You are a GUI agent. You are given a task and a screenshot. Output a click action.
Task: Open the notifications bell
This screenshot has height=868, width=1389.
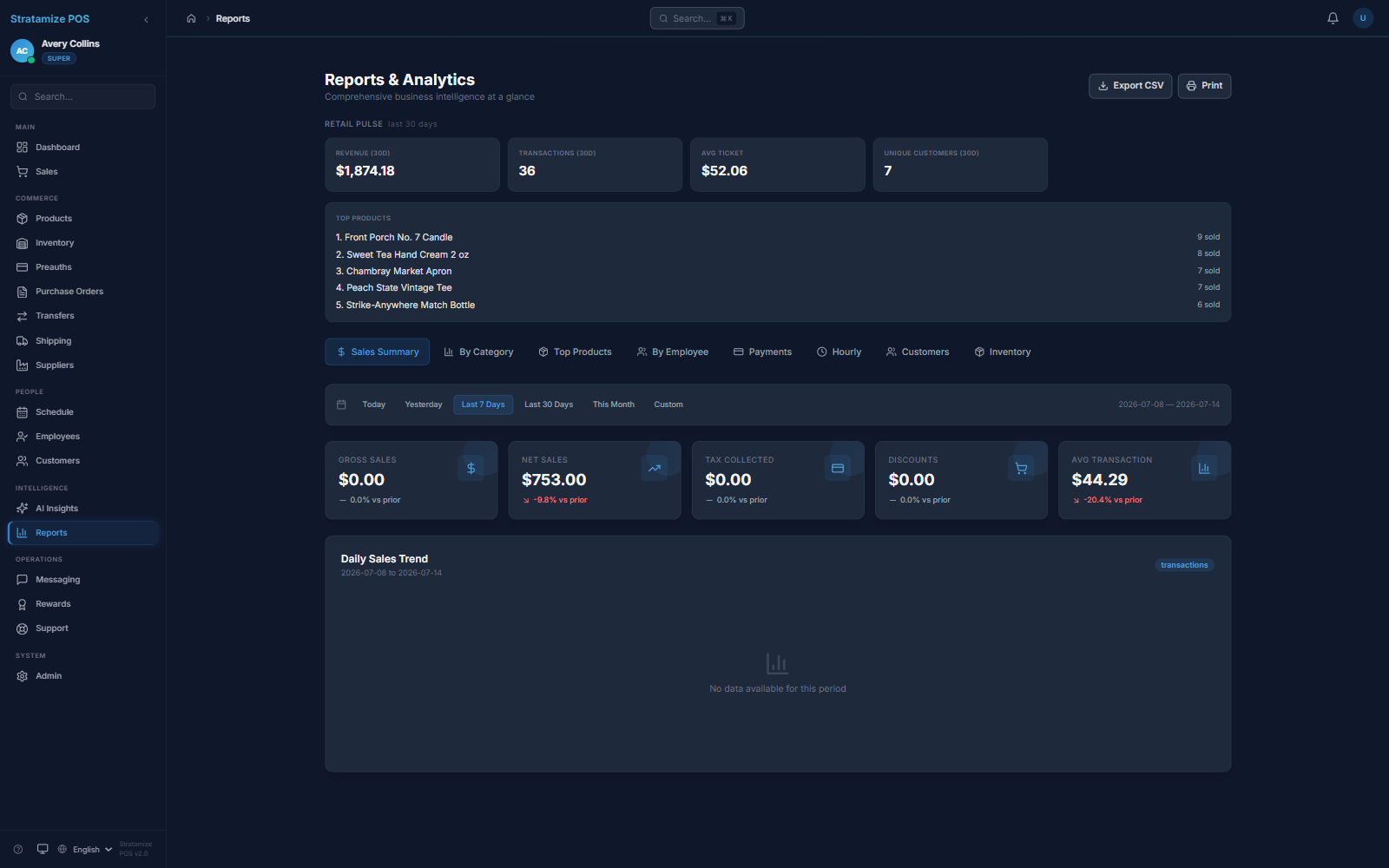pyautogui.click(x=1333, y=18)
